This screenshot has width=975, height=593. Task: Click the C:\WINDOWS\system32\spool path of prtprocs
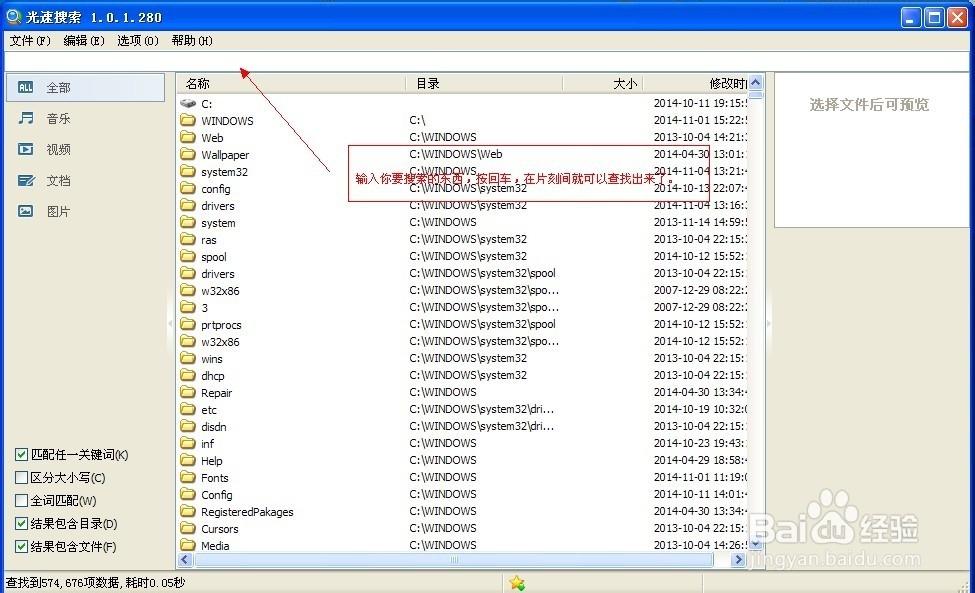[482, 324]
